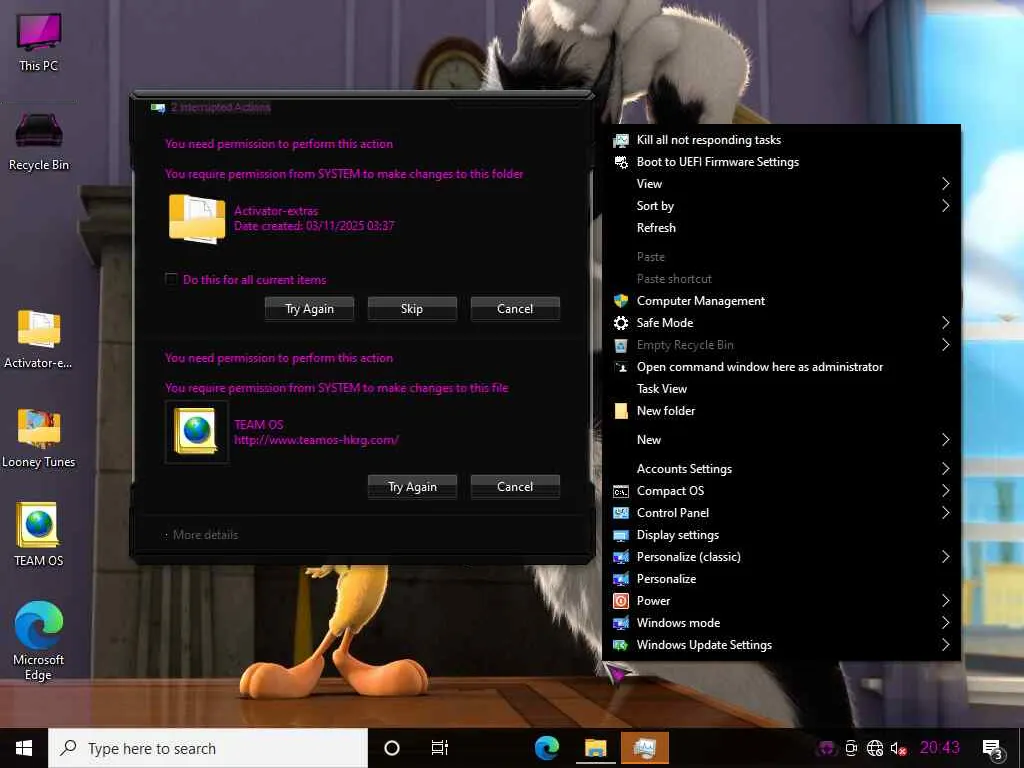
Task: Click the Windows Update Settings icon
Action: (x=621, y=645)
